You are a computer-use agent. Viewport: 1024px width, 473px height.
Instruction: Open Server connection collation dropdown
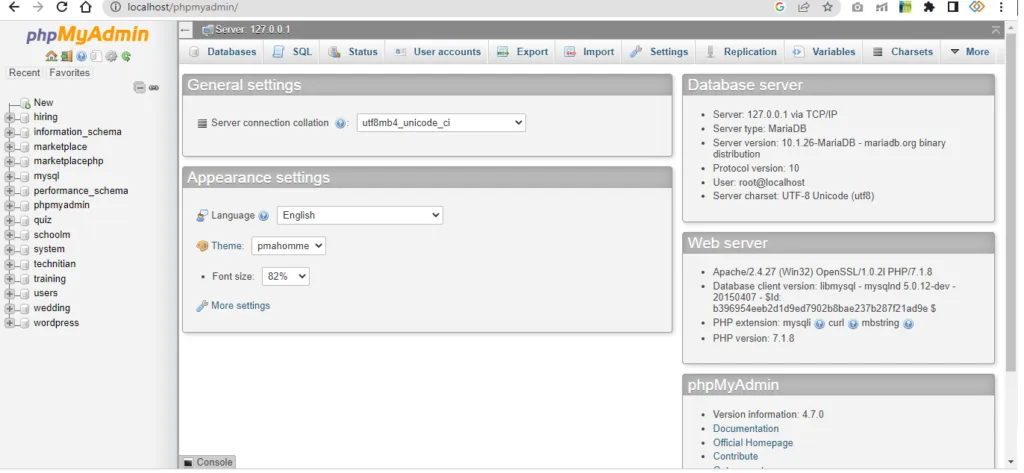[441, 123]
